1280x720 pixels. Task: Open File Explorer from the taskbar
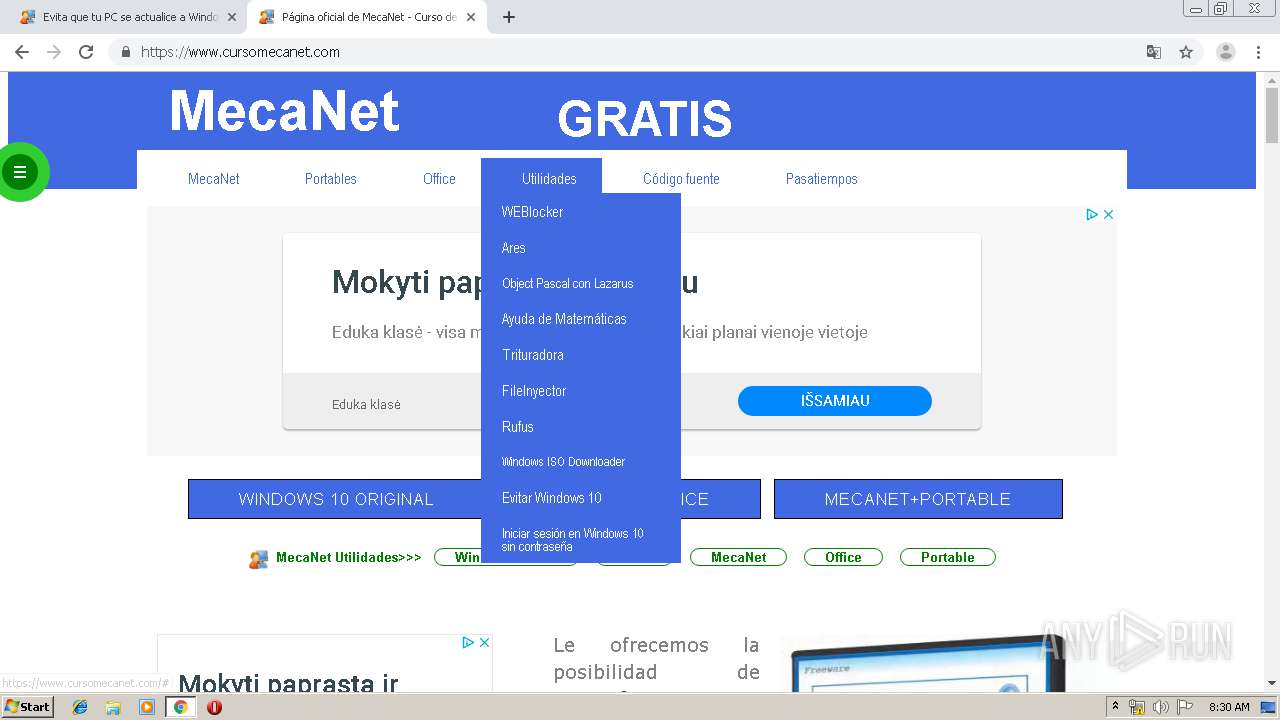click(x=113, y=707)
